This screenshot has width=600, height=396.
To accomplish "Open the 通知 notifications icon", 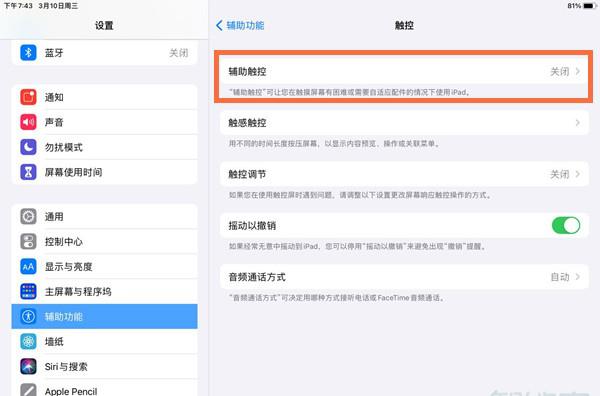I will 28,97.
